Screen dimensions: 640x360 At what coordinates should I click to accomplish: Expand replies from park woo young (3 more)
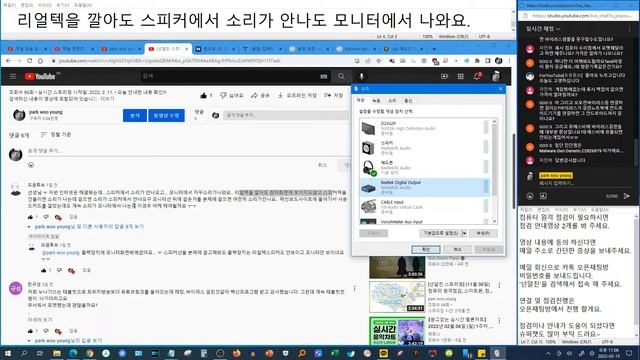point(86,226)
